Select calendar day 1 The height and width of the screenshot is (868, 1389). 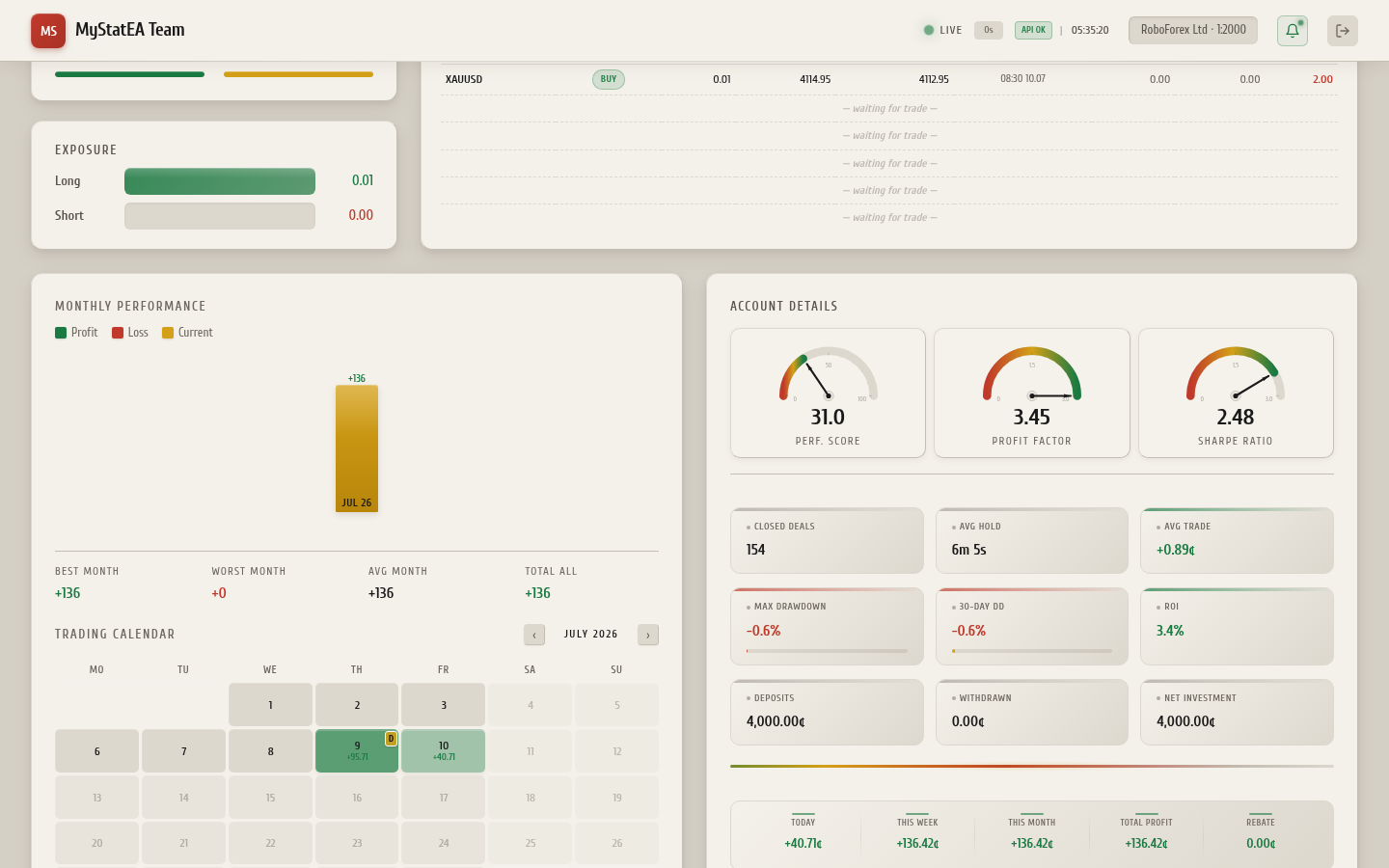(270, 705)
